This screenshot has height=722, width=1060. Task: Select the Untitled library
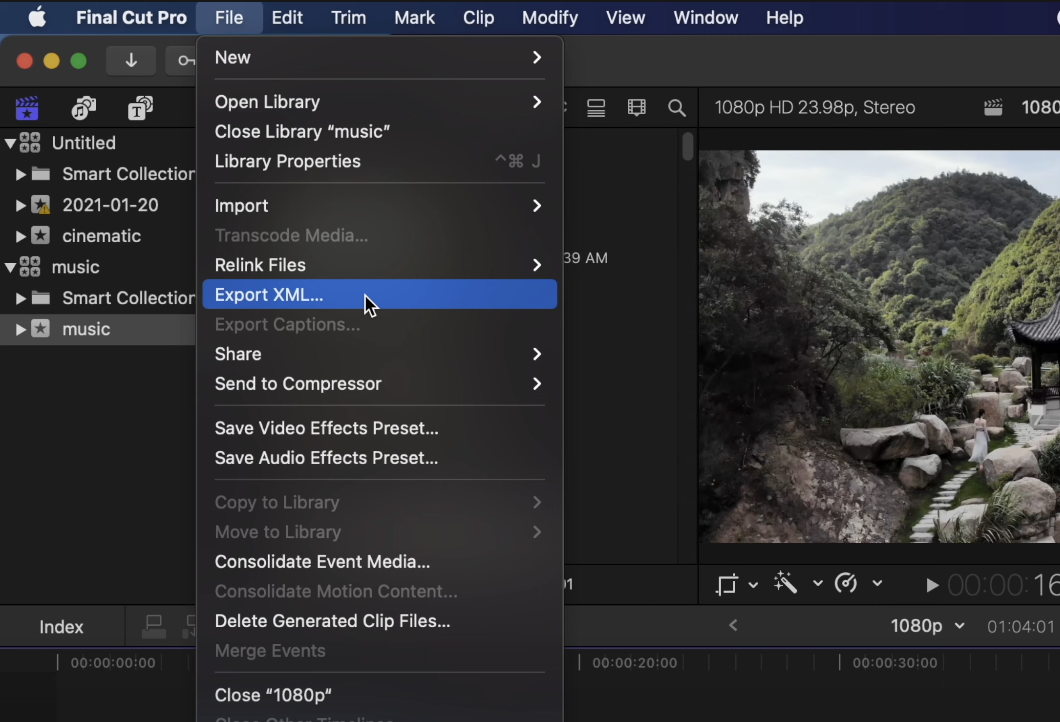tap(84, 143)
